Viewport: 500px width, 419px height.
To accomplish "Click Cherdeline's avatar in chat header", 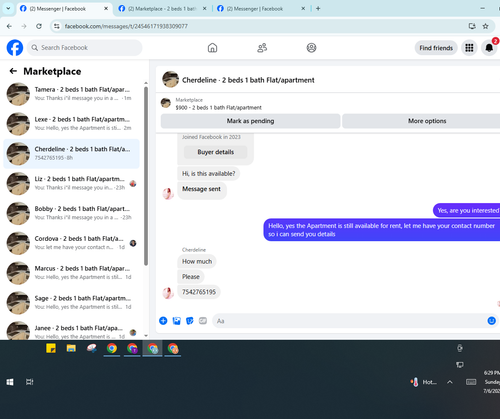I will (170, 79).
